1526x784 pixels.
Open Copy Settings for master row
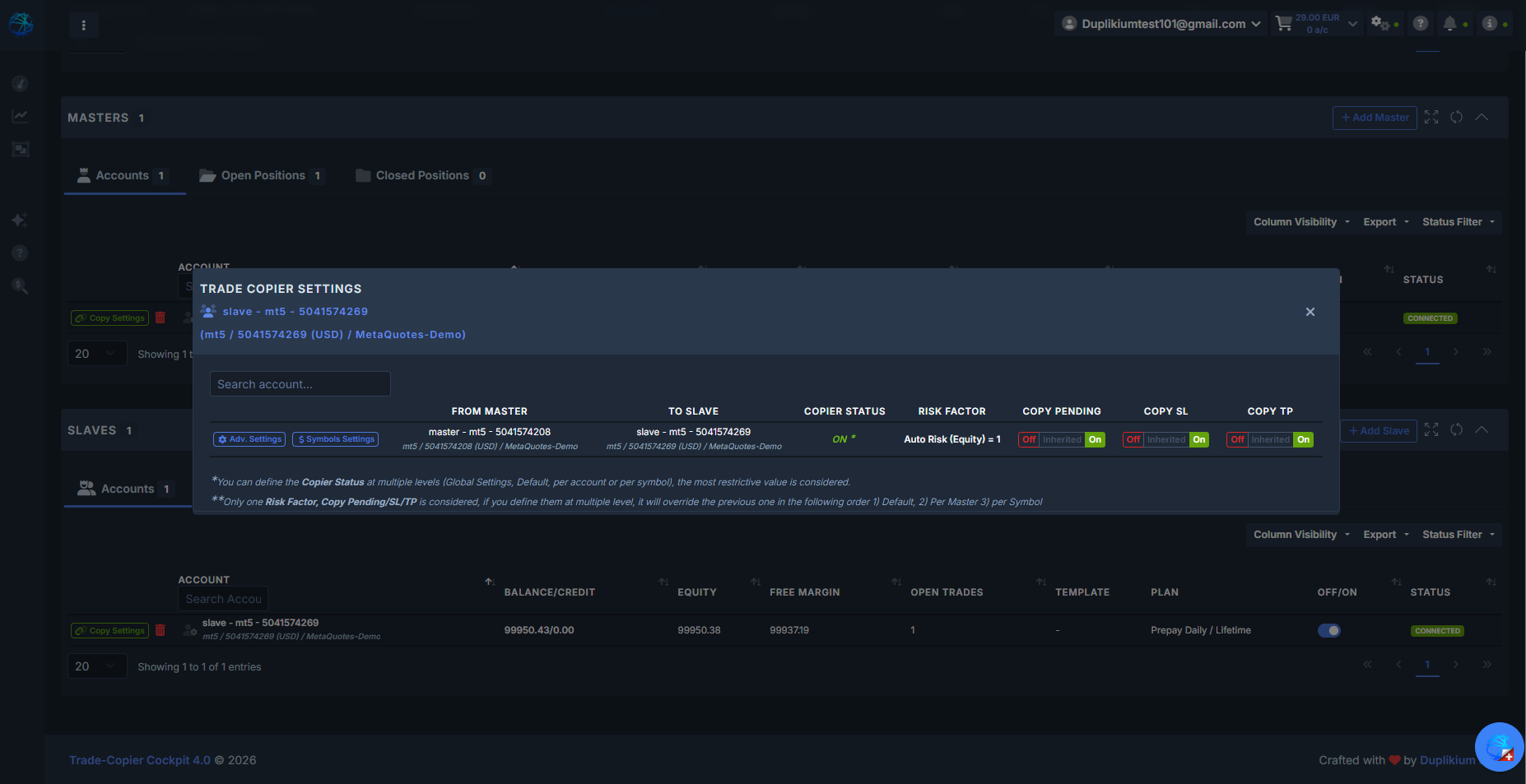109,318
